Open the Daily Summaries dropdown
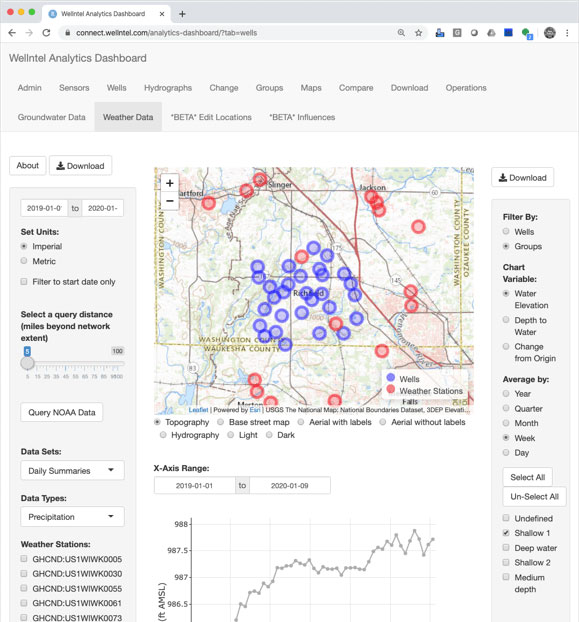This screenshot has height=622, width=579. 72,470
